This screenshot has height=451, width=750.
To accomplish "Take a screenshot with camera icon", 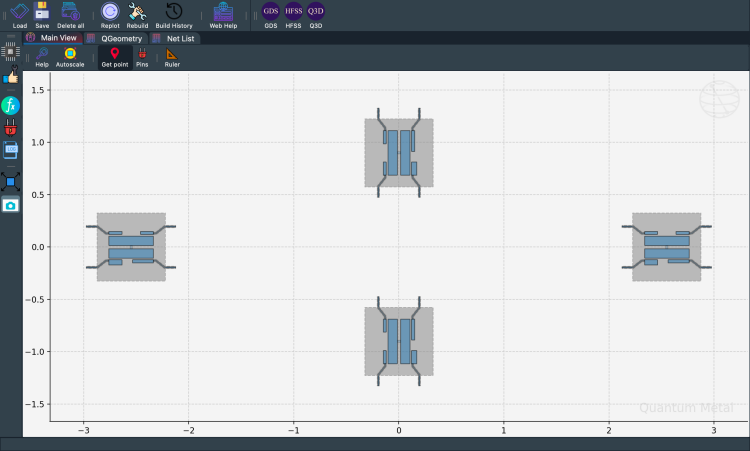I will [x=11, y=205].
